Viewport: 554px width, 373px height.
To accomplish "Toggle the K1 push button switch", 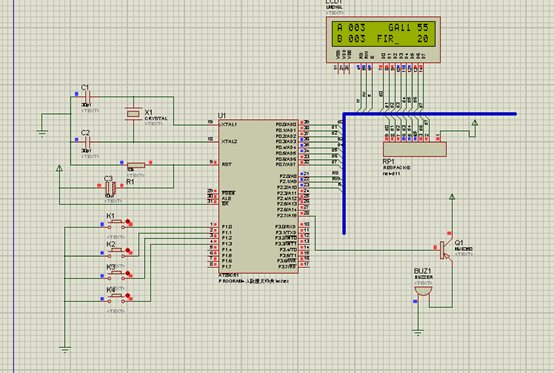I will pyautogui.click(x=117, y=224).
